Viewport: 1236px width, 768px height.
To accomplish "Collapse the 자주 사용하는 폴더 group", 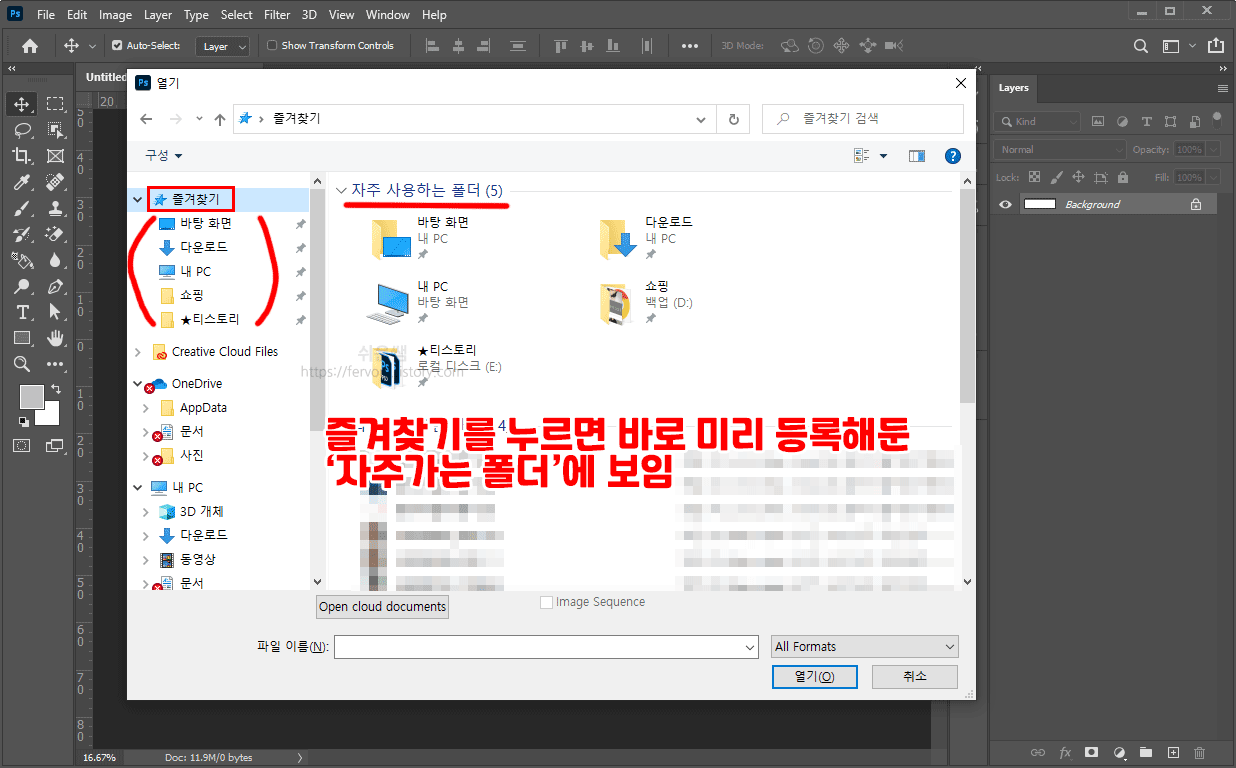I will coord(341,190).
